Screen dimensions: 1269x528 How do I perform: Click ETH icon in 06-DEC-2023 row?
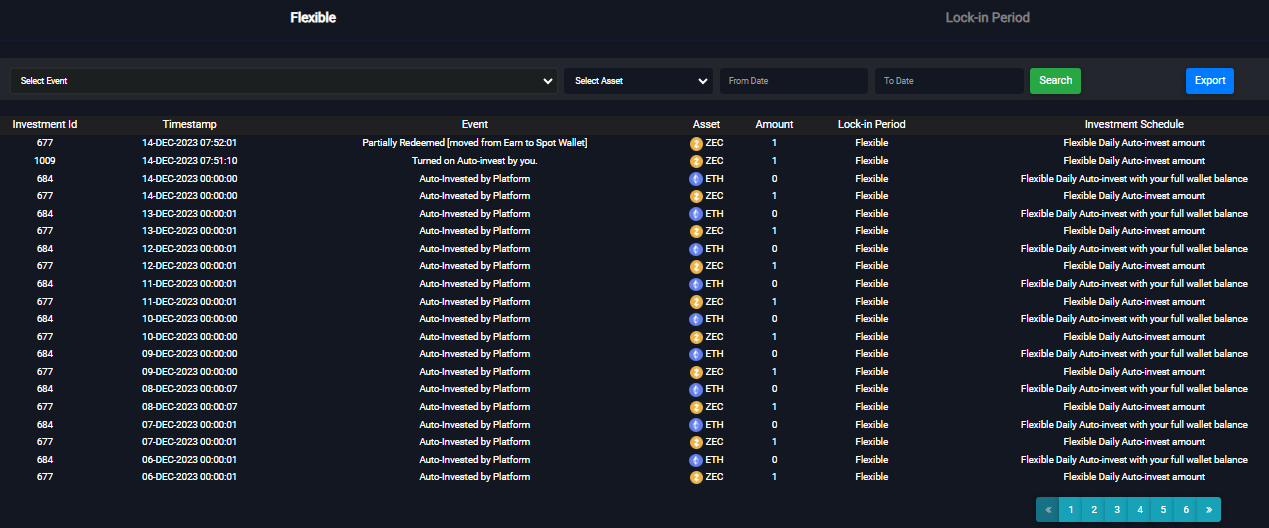pos(696,460)
